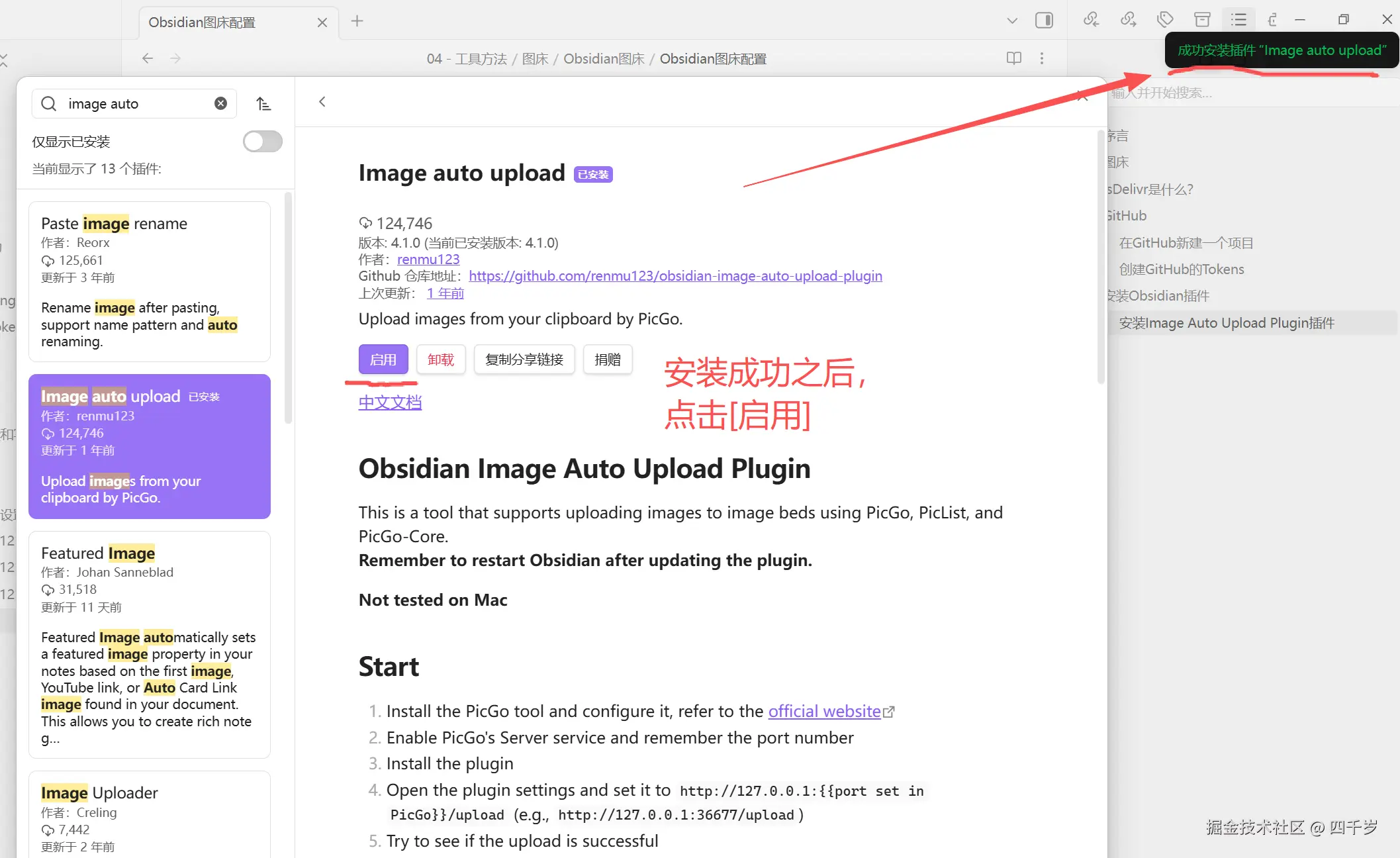The height and width of the screenshot is (858, 1400).
Task: Click the 启用 enable button
Action: pyautogui.click(x=383, y=359)
